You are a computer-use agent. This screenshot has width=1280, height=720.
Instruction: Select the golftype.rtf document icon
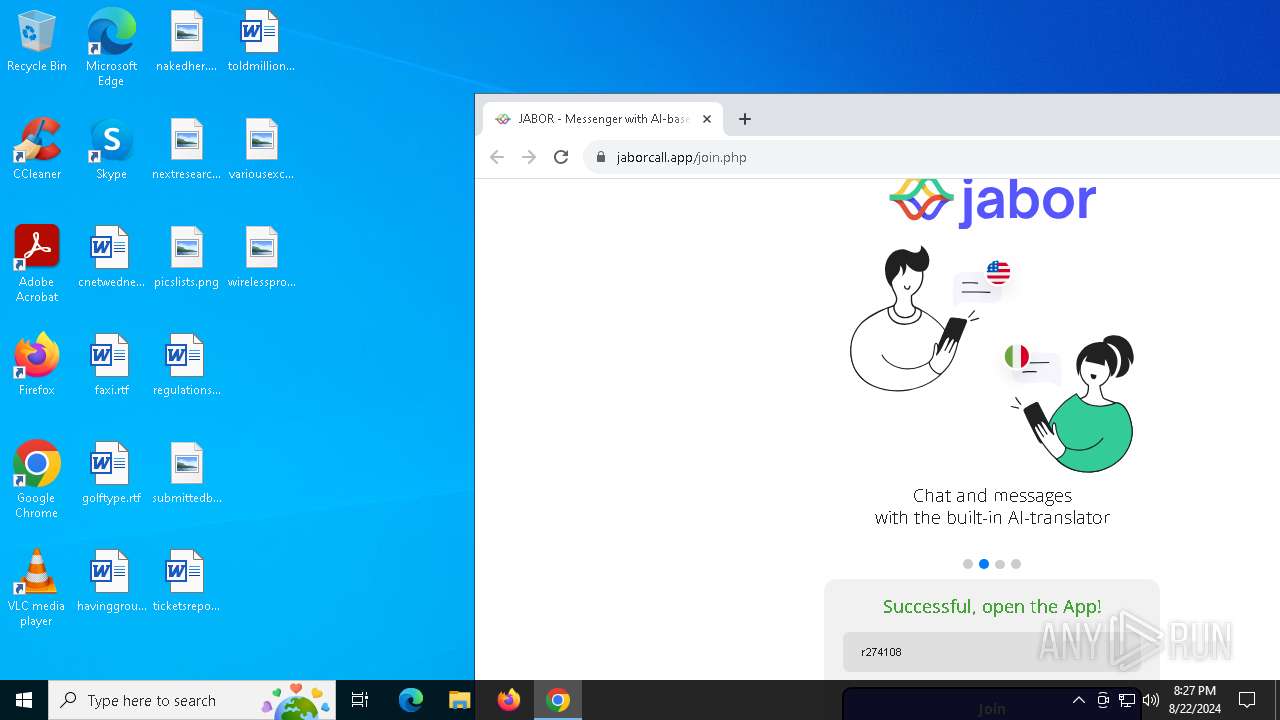(111, 473)
